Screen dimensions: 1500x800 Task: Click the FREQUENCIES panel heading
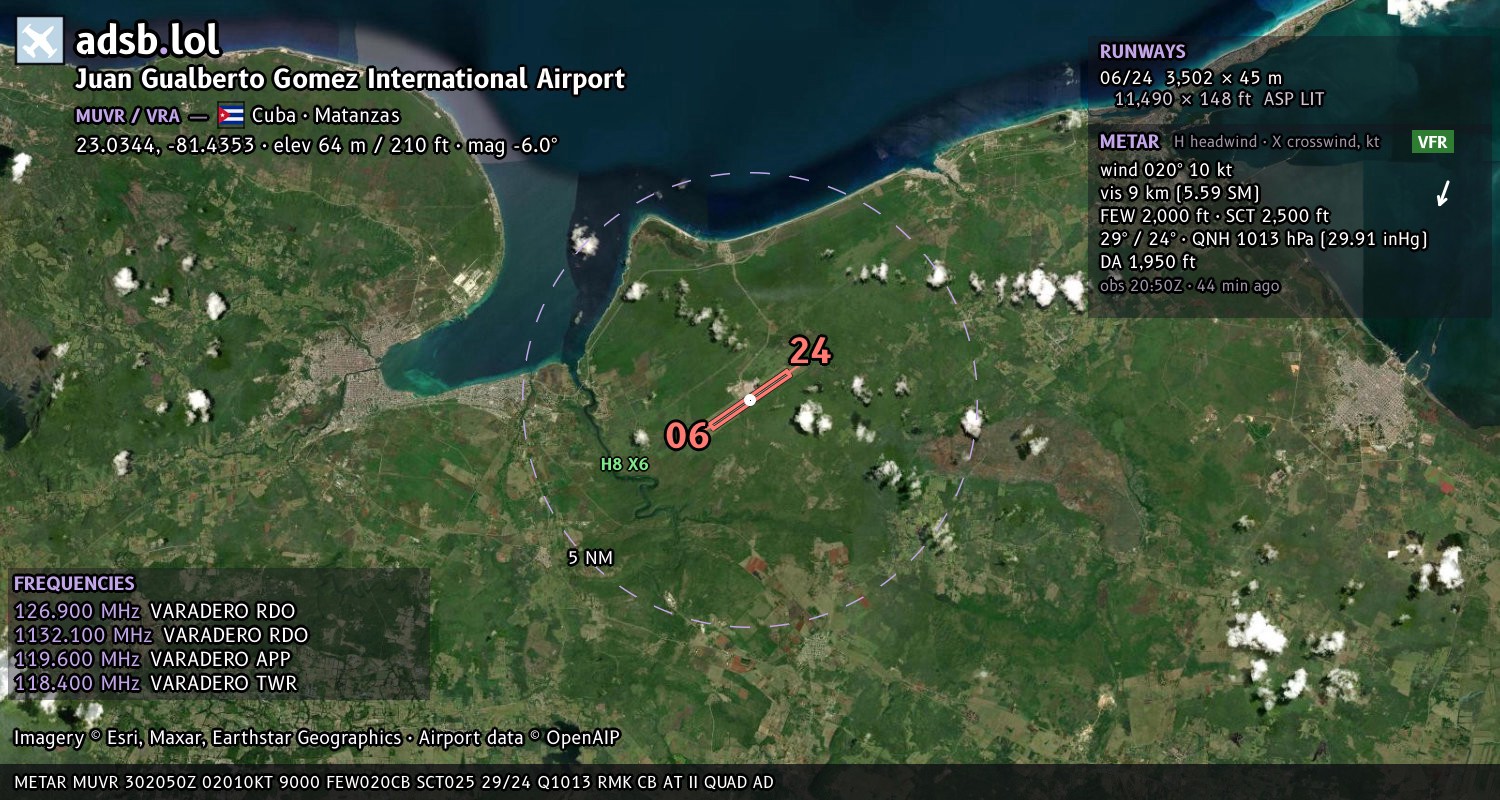[x=74, y=584]
